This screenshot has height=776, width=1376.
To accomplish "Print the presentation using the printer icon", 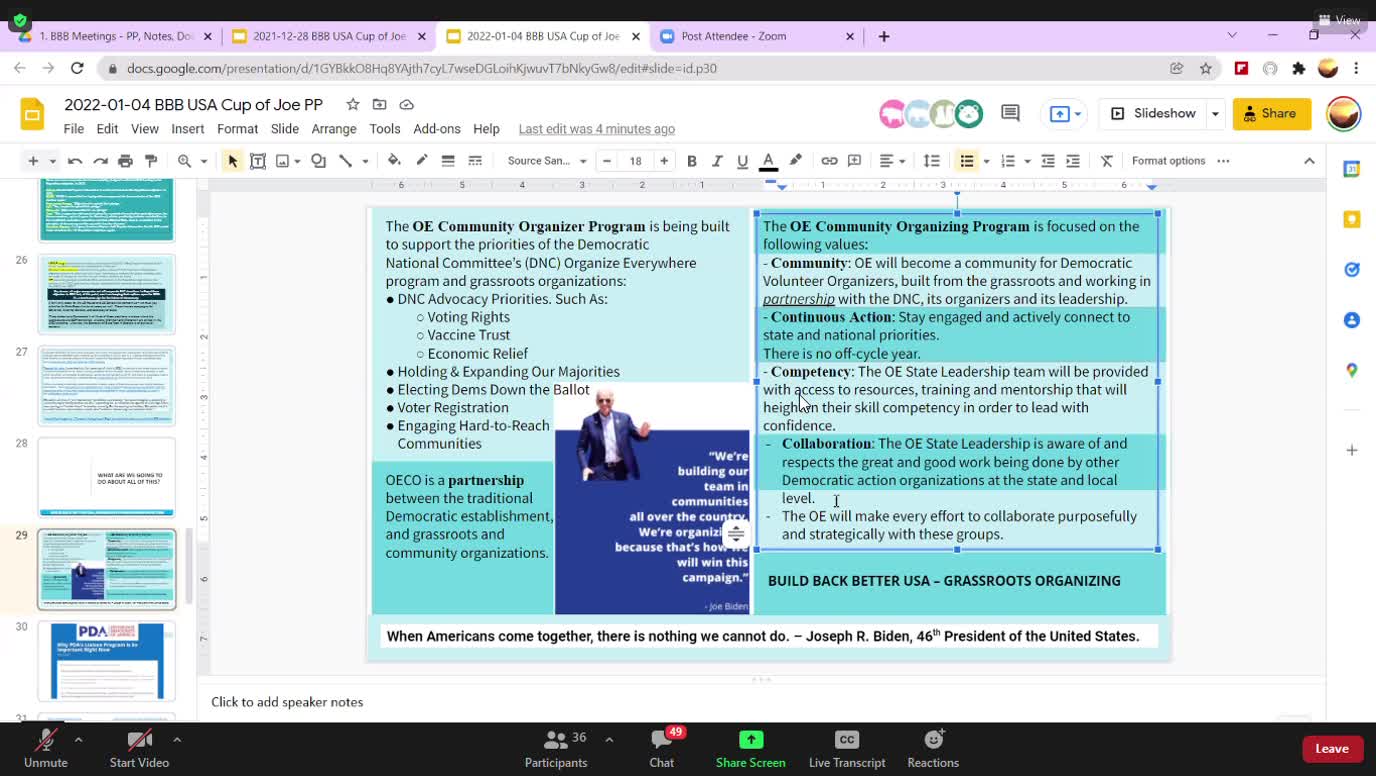I will coord(125,161).
